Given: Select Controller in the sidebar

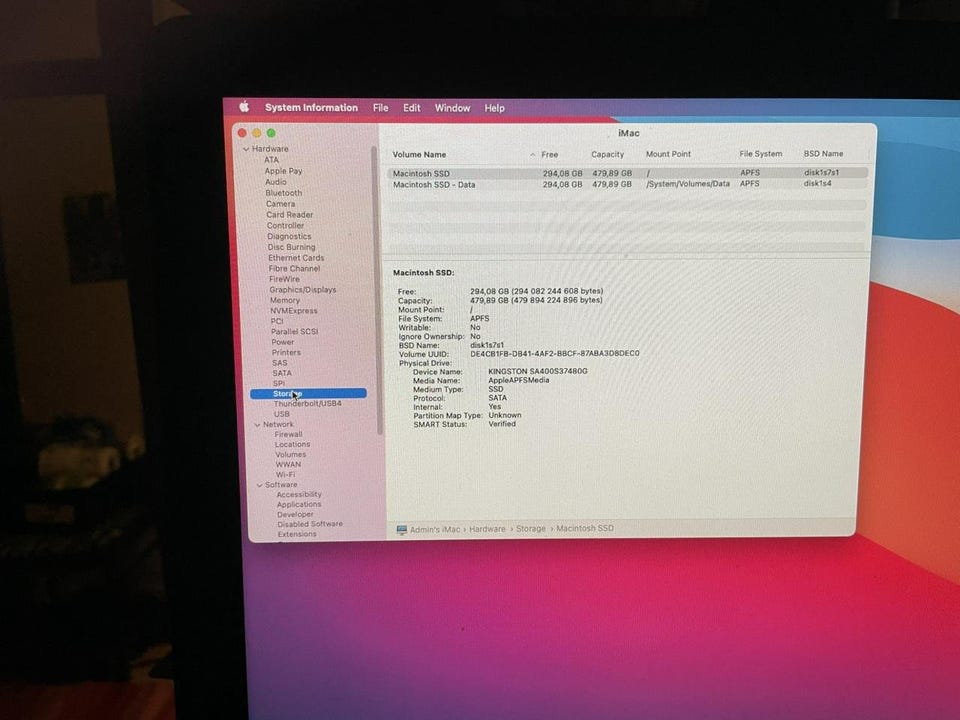Looking at the screenshot, I should coord(285,225).
